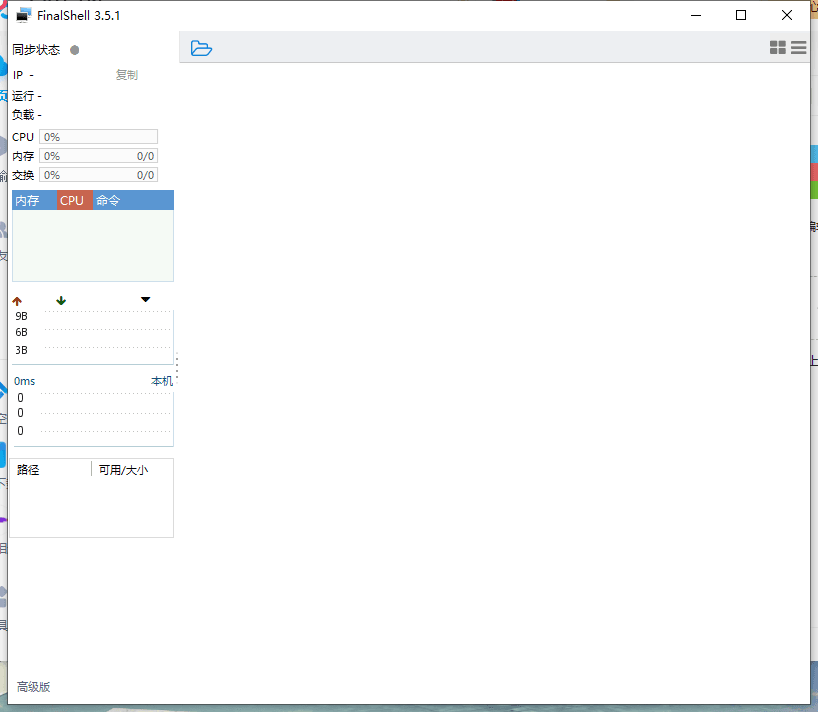Screen dimensions: 818x712
Task: Click the 可用/大小 disk column header
Action: (123, 470)
